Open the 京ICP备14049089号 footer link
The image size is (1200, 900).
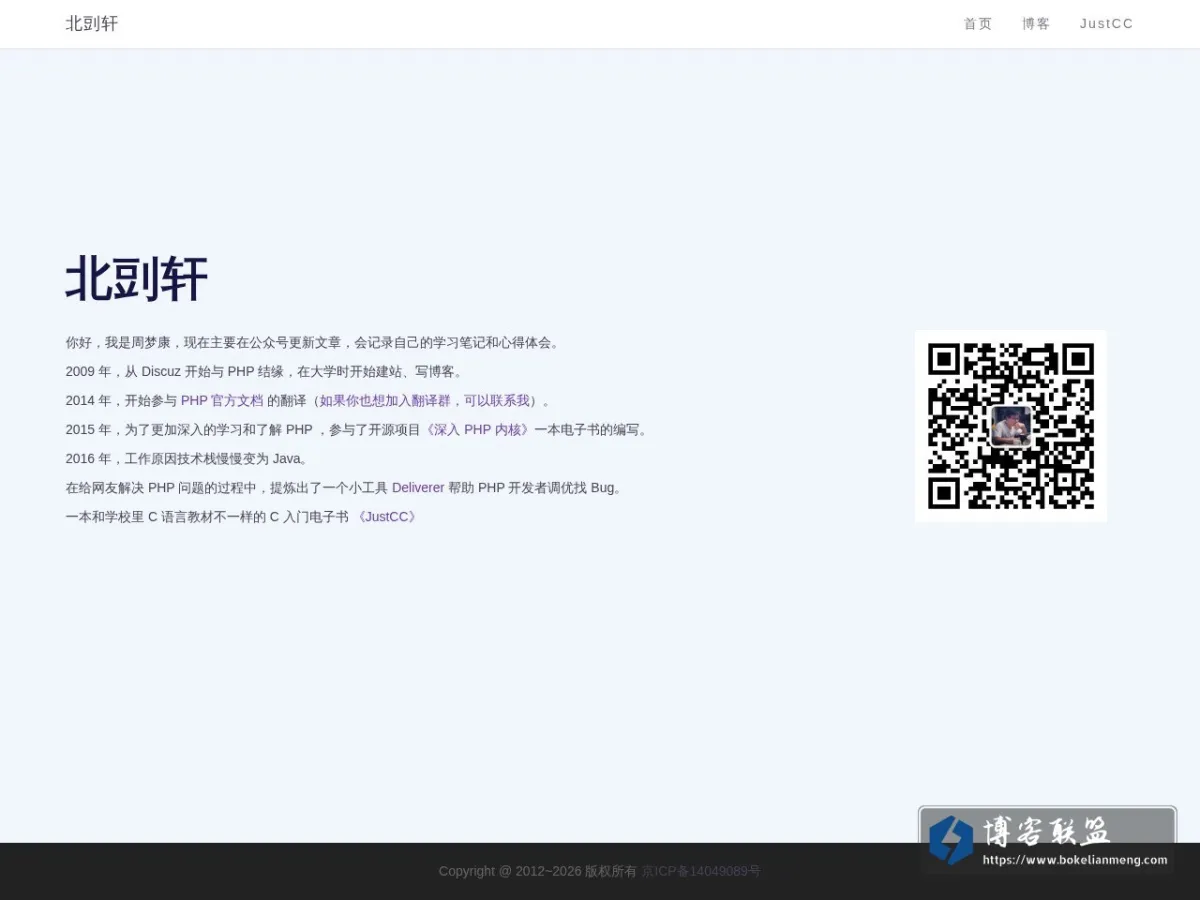coord(701,871)
